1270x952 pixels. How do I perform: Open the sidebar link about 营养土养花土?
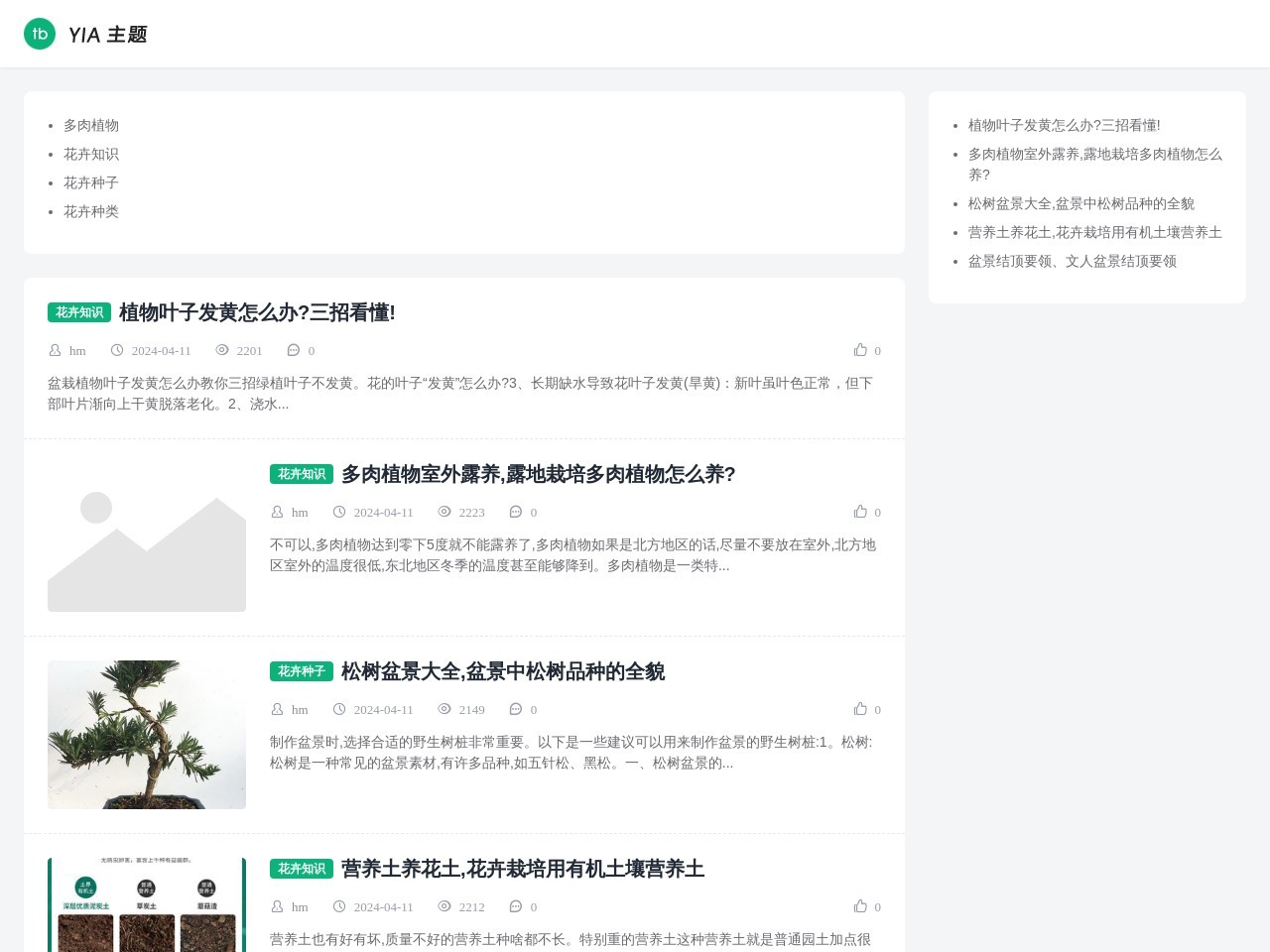click(x=1093, y=232)
